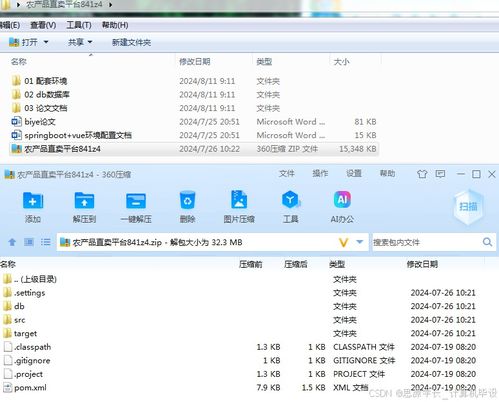Open the 工具 tools icon

(291, 207)
